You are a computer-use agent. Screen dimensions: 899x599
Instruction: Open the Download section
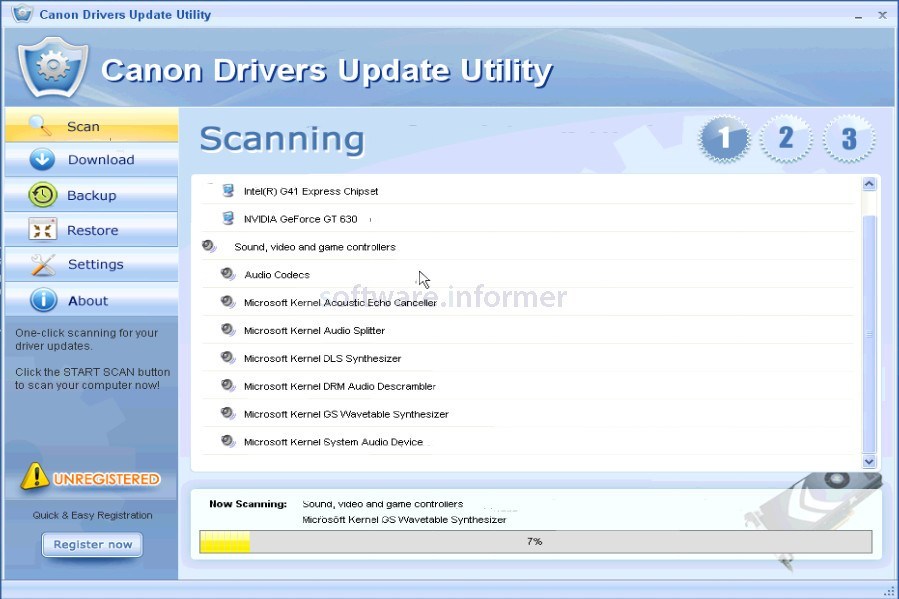(x=92, y=159)
